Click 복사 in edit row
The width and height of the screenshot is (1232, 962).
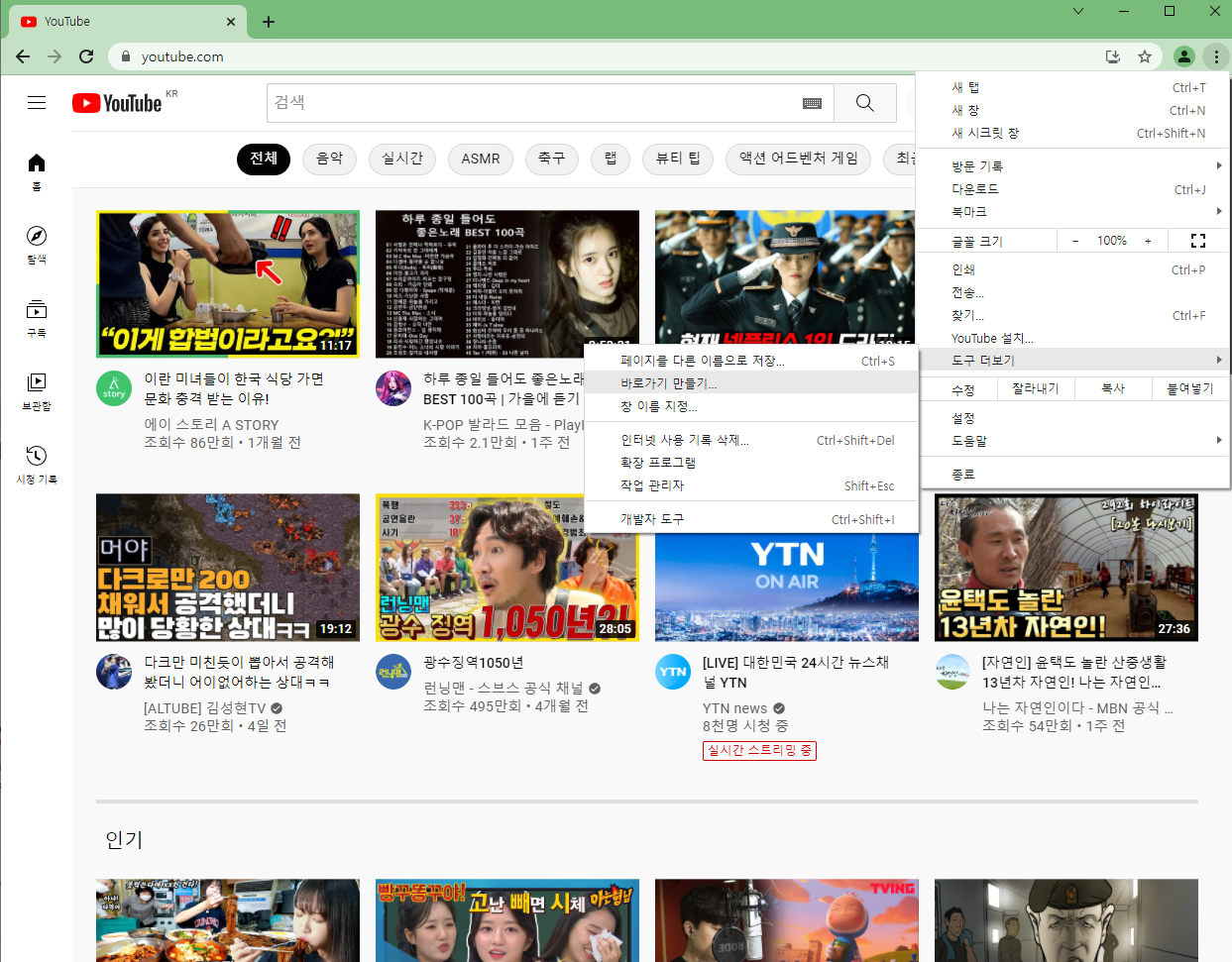(1113, 389)
